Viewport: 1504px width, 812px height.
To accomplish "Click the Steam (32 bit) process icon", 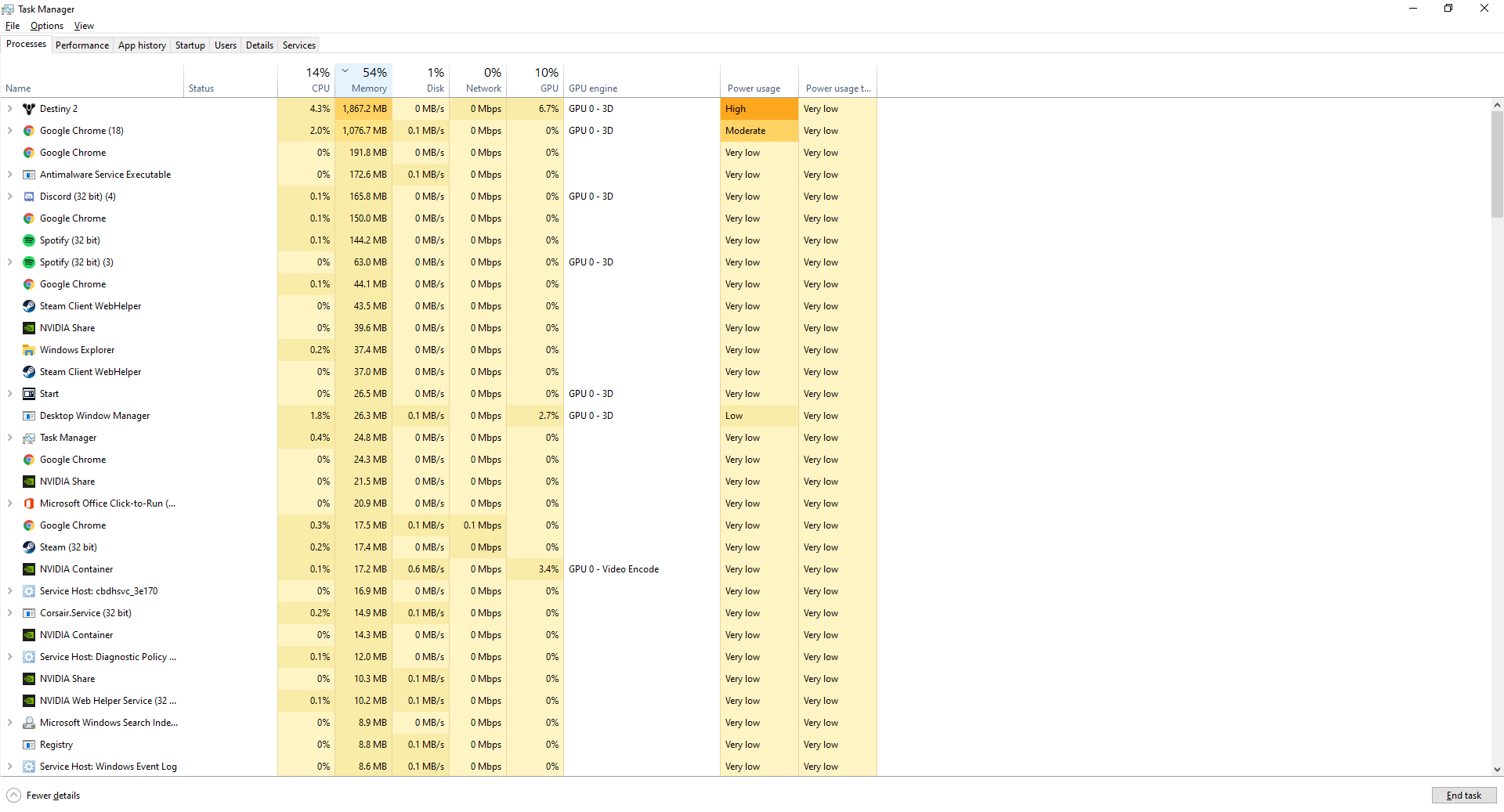I will pyautogui.click(x=29, y=547).
